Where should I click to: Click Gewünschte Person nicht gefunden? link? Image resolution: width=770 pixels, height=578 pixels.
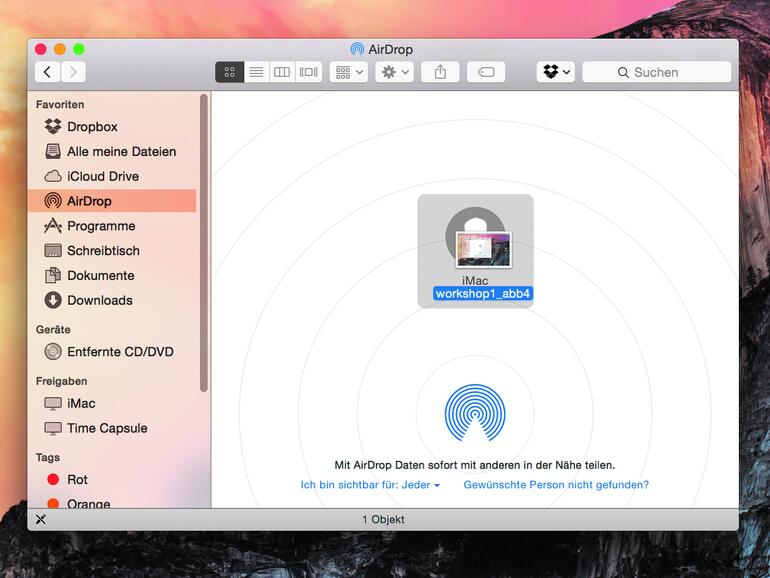pos(556,485)
